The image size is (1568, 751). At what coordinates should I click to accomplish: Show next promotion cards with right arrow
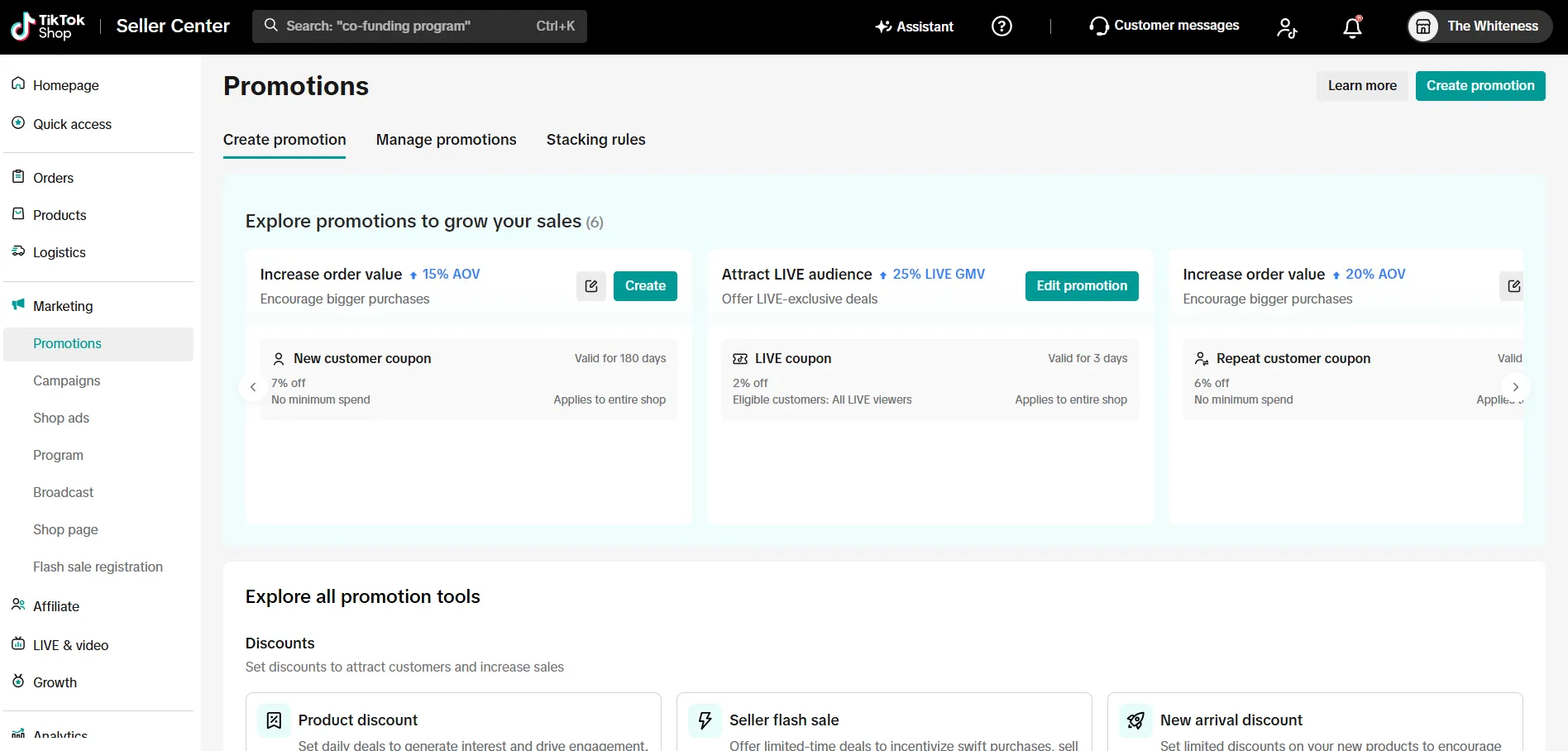click(1515, 387)
